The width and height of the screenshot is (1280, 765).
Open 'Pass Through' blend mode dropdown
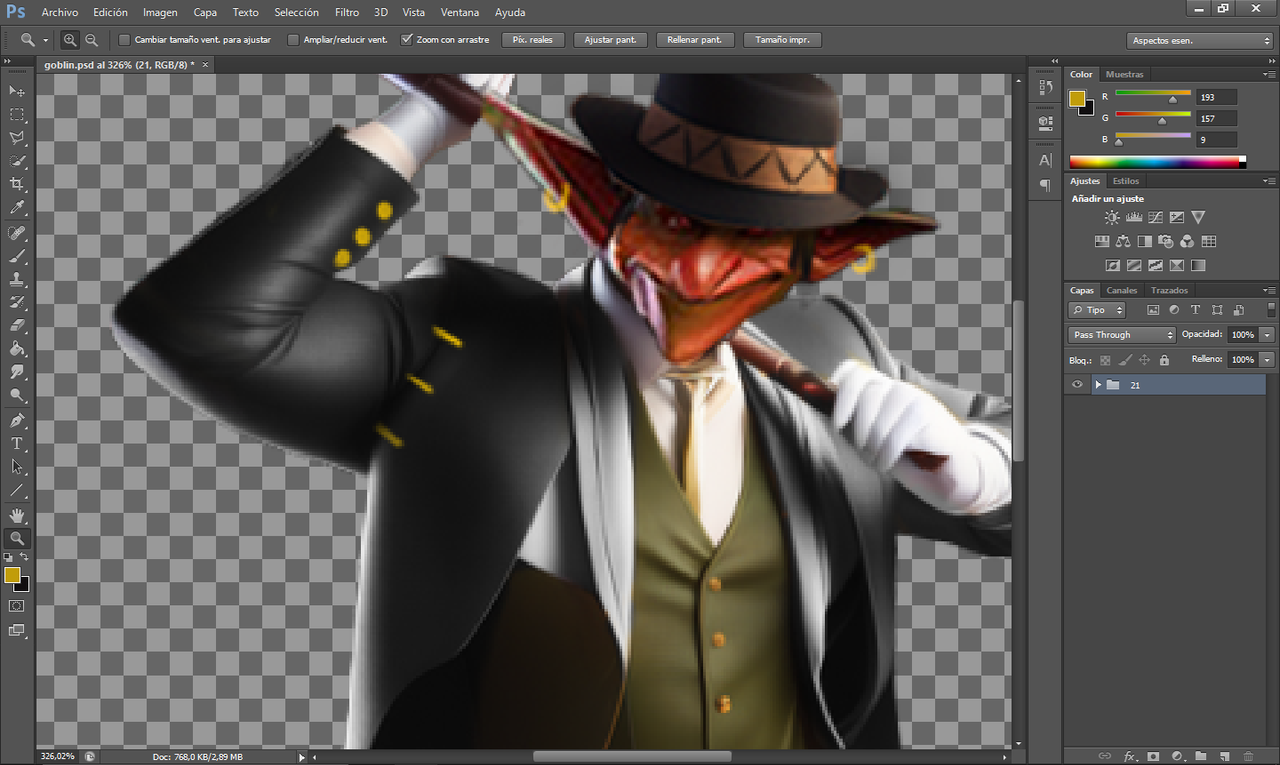1122,335
